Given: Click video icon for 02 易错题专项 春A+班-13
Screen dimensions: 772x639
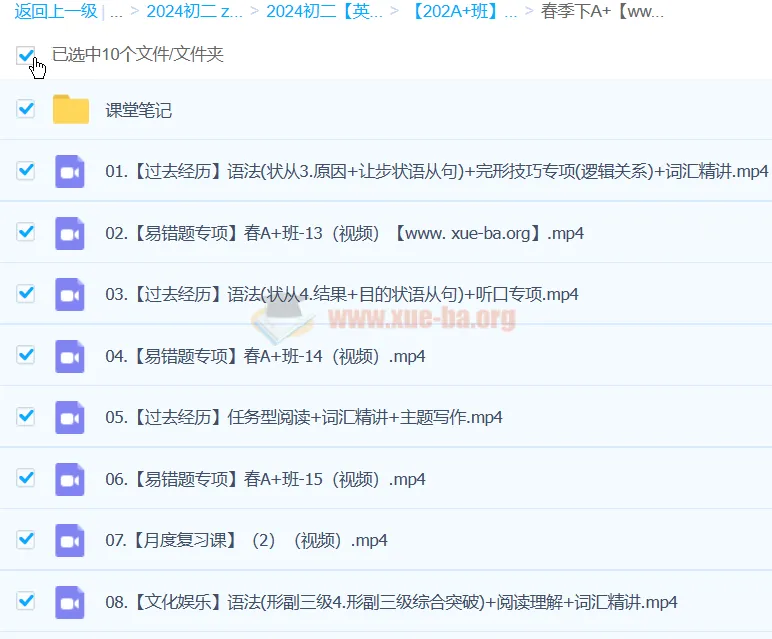Looking at the screenshot, I should click(70, 233).
